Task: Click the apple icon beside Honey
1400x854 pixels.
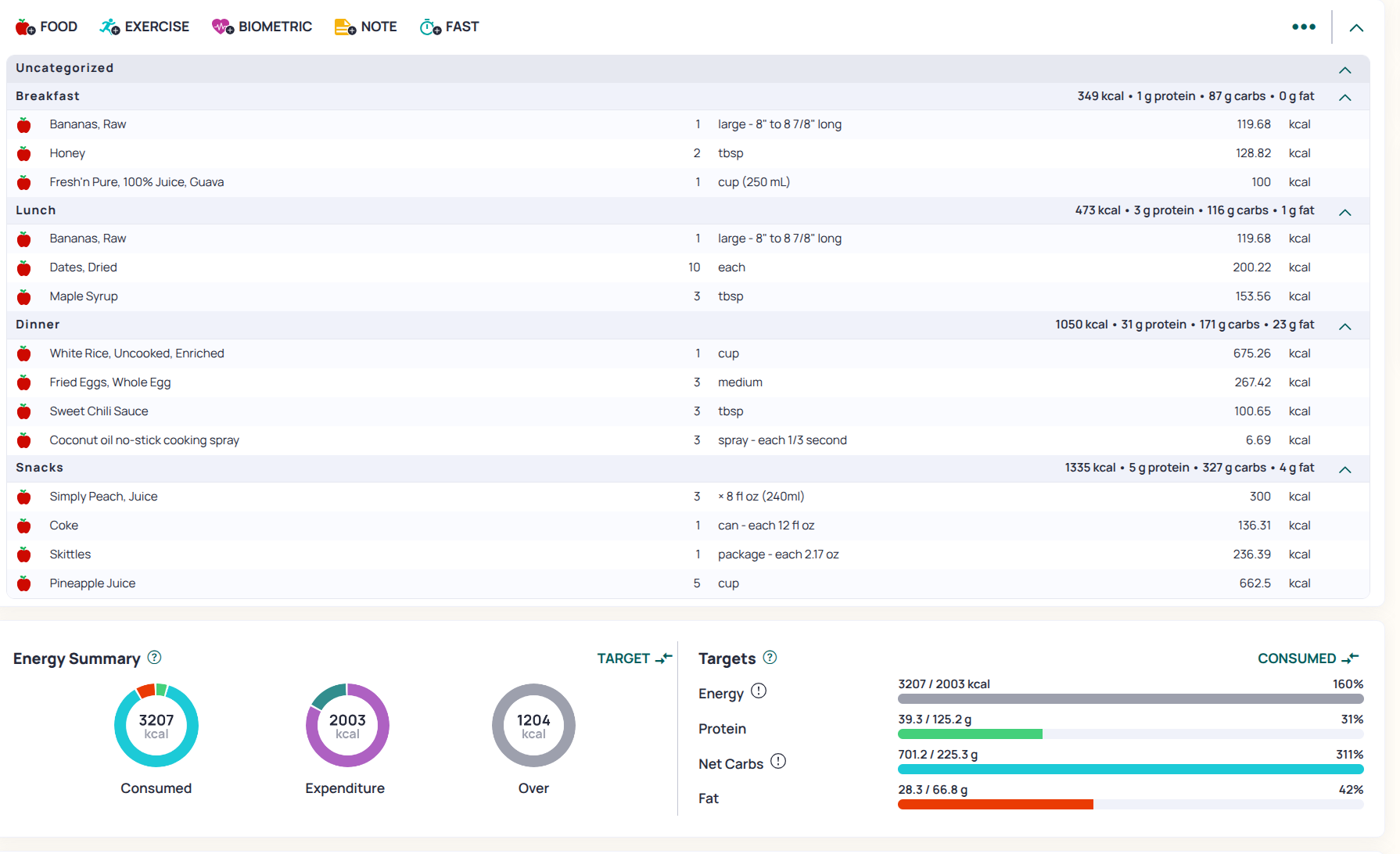Action: pos(24,154)
